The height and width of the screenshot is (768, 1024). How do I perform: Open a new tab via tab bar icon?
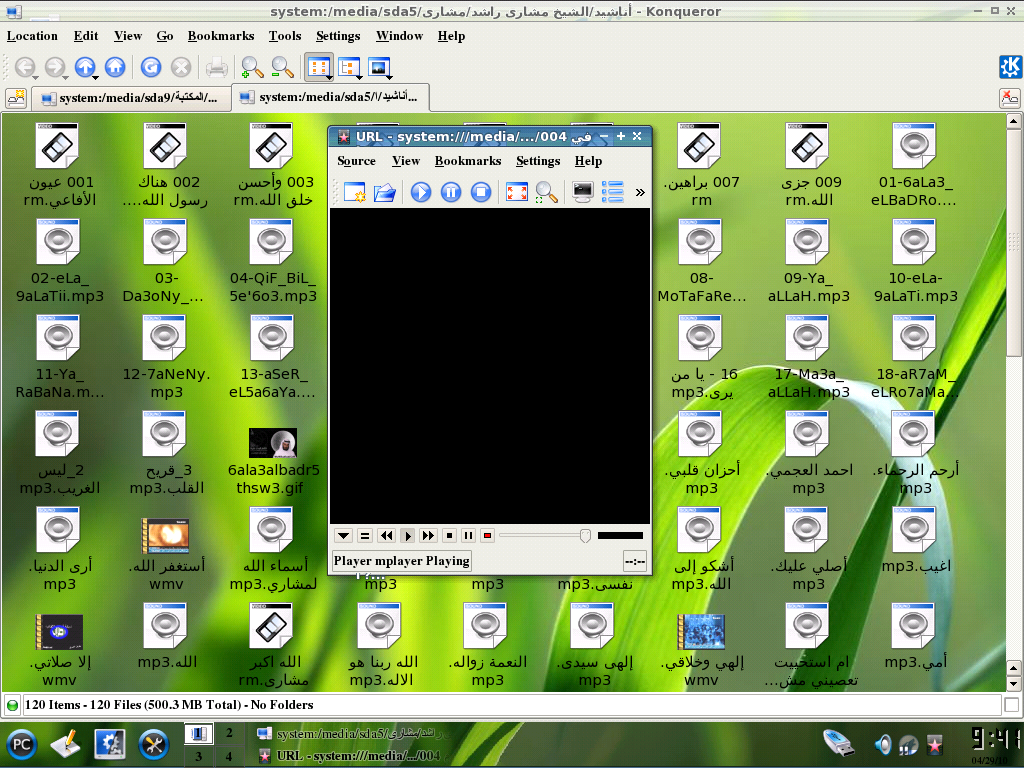click(16, 97)
